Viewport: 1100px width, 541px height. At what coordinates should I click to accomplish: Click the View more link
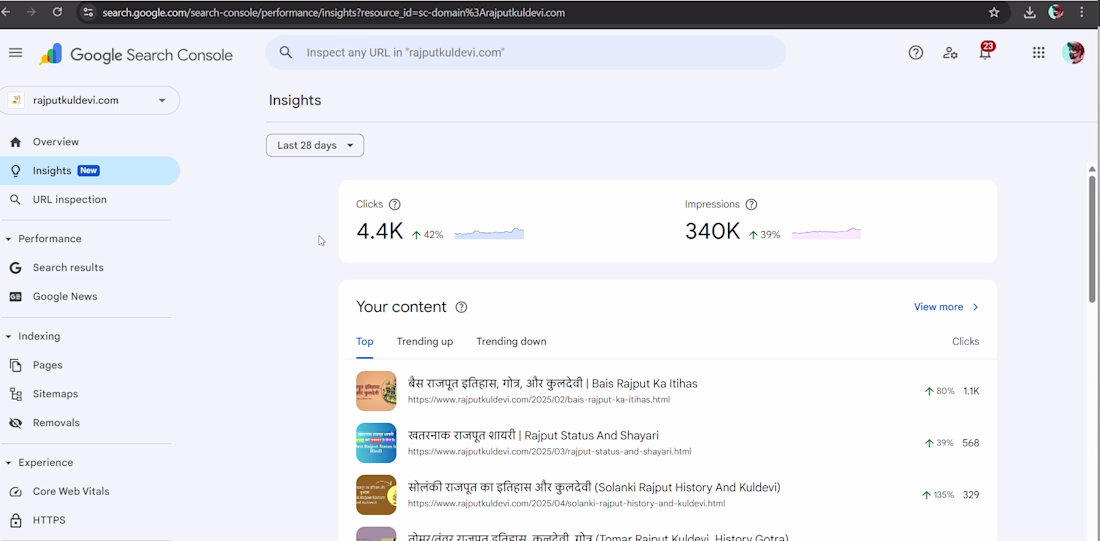pos(939,307)
